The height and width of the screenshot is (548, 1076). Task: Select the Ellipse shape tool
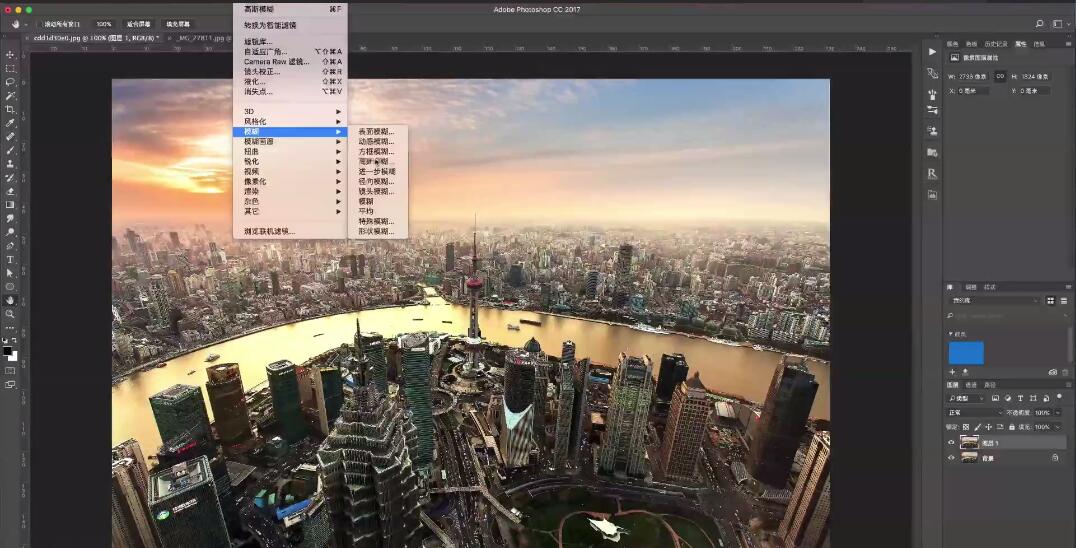pyautogui.click(x=10, y=287)
